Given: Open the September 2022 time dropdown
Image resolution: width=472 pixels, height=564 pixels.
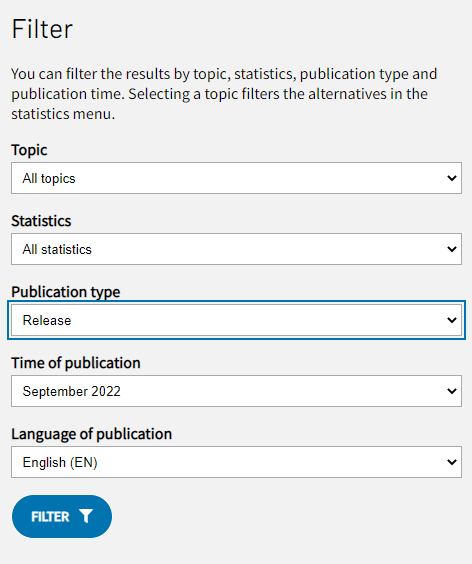Looking at the screenshot, I should click(x=236, y=391).
